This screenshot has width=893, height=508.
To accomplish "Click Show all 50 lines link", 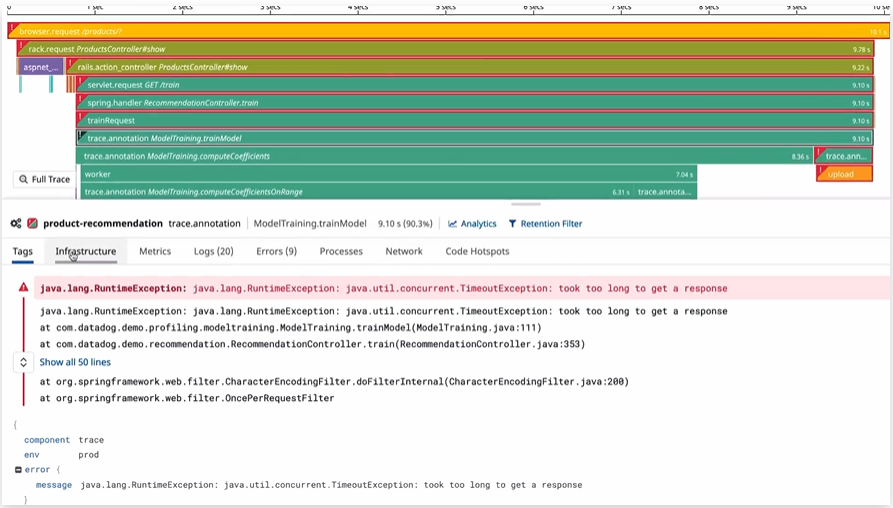I will coord(75,362).
